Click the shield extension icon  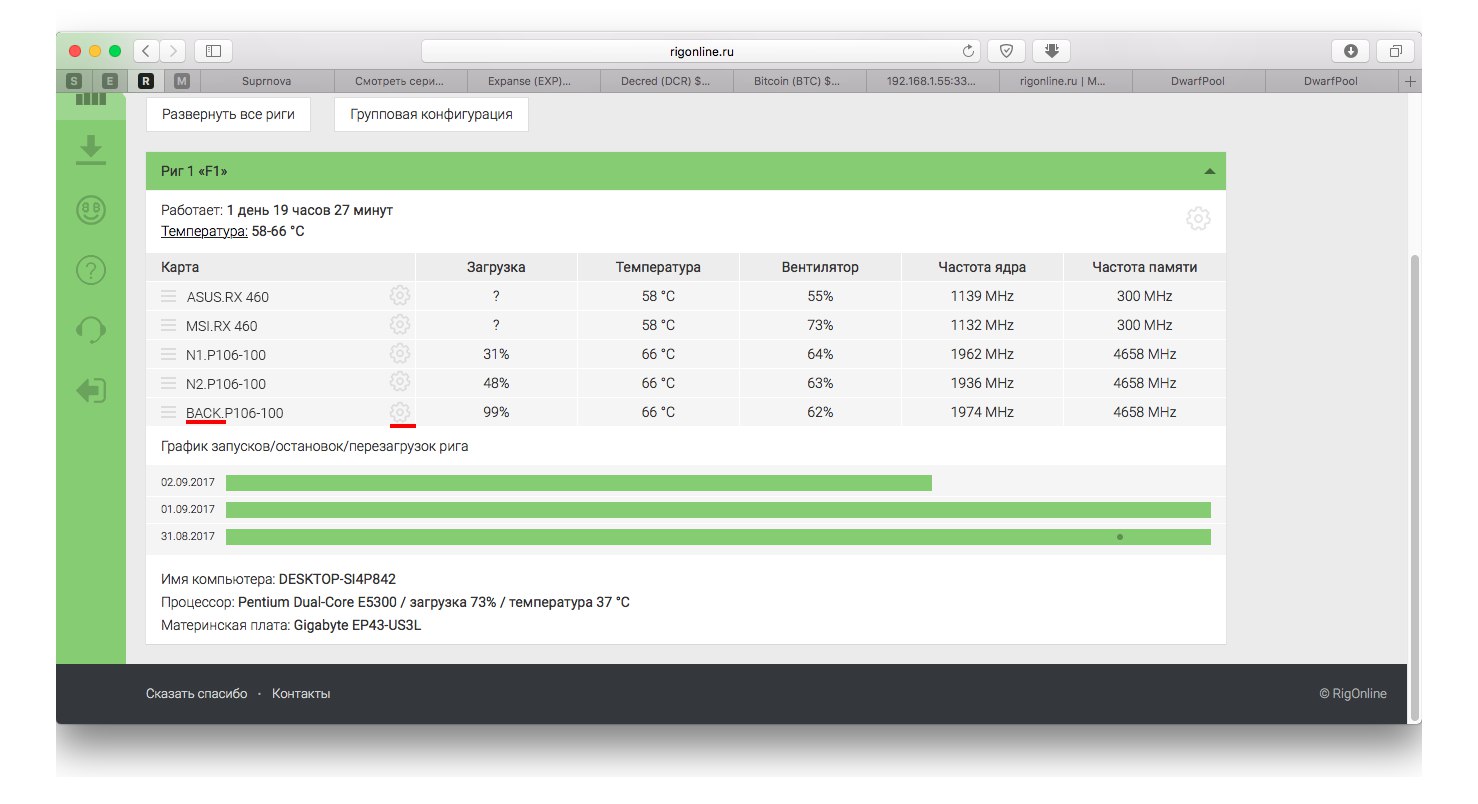coord(1006,51)
